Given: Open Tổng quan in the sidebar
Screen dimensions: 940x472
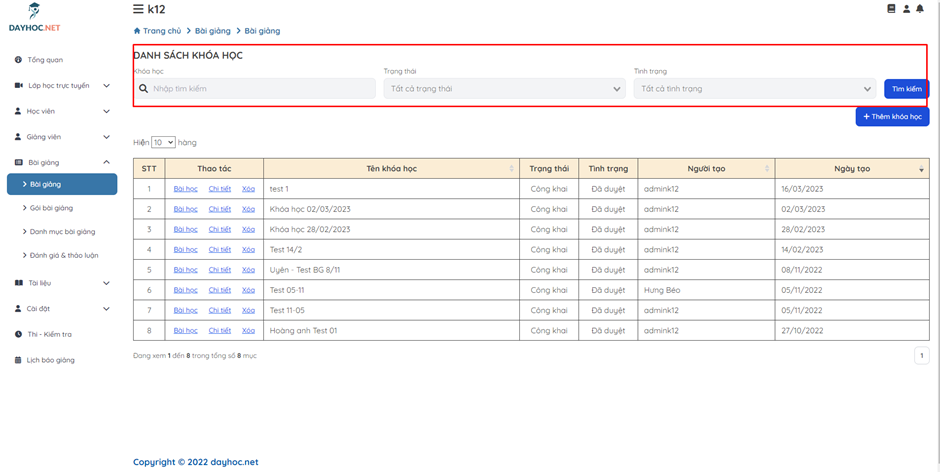Looking at the screenshot, I should [44, 60].
